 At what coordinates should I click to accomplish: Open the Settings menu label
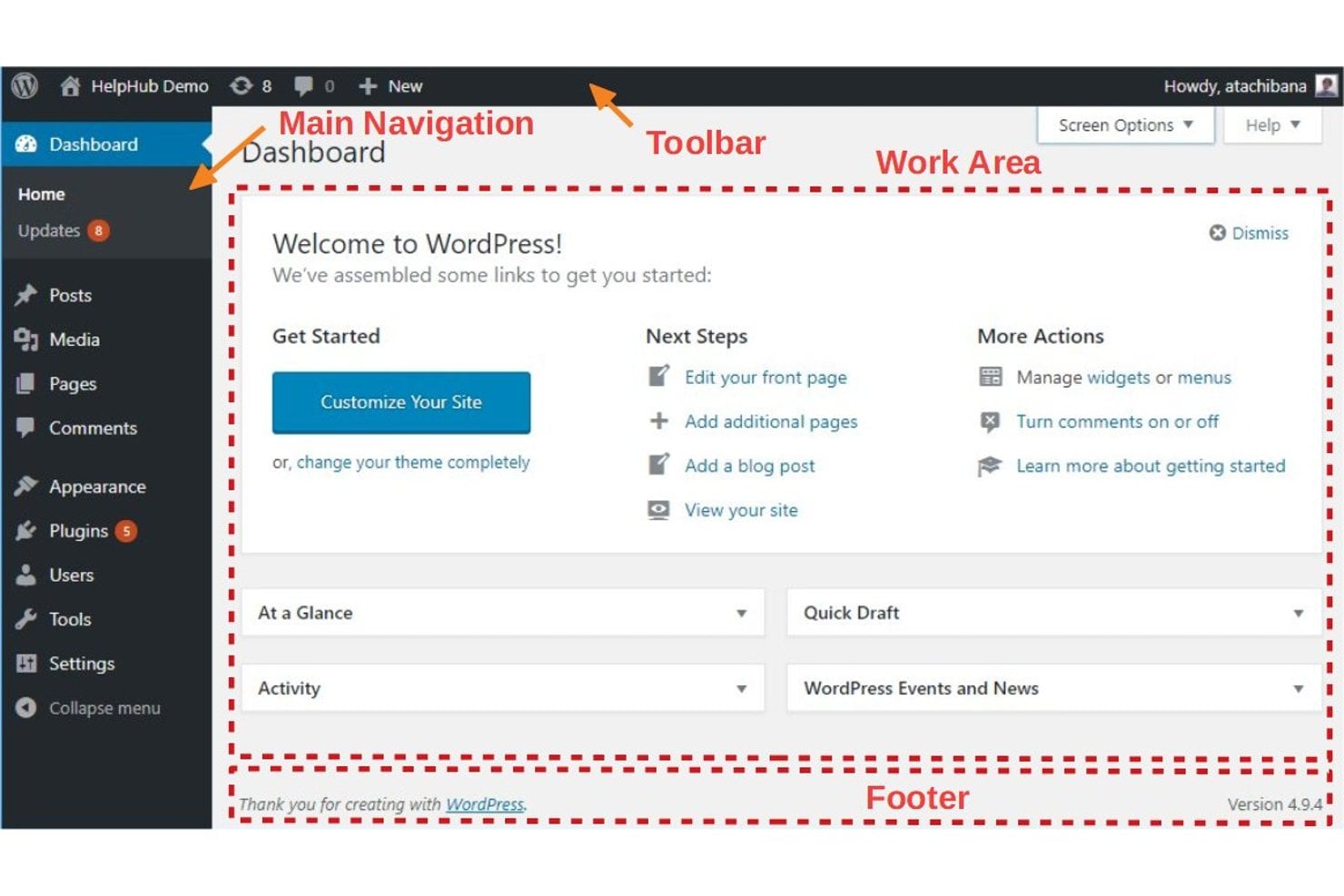[82, 664]
